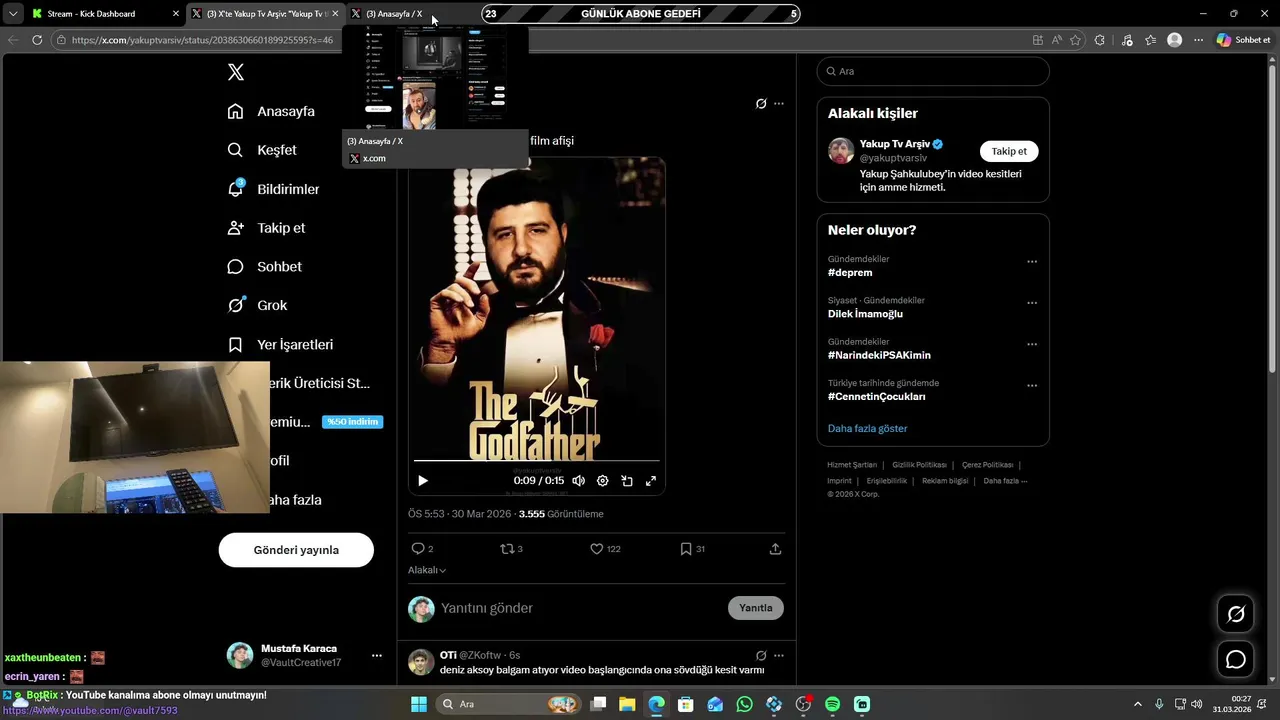
Task: Open browser settings and more menu
Action: (1198, 40)
